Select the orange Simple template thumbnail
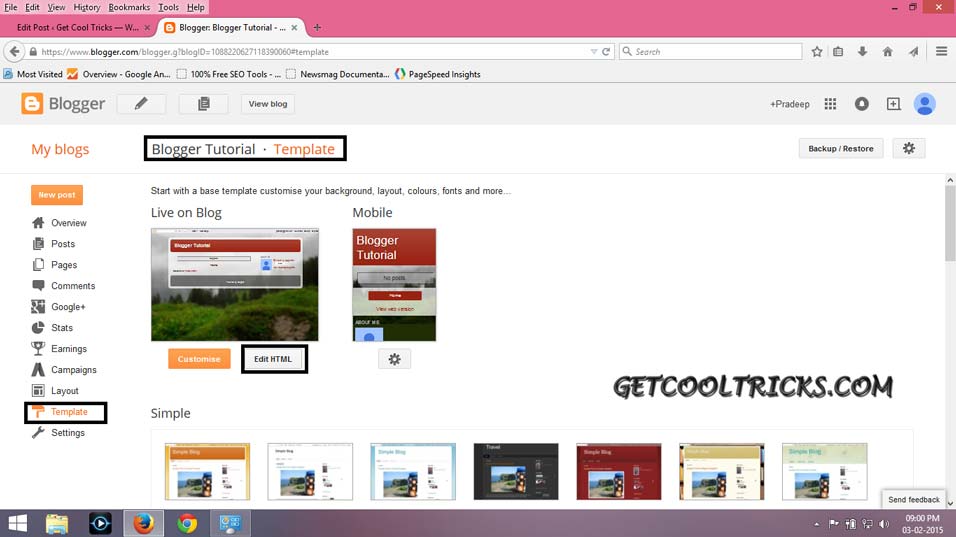Viewport: 956px width, 537px height. 207,472
